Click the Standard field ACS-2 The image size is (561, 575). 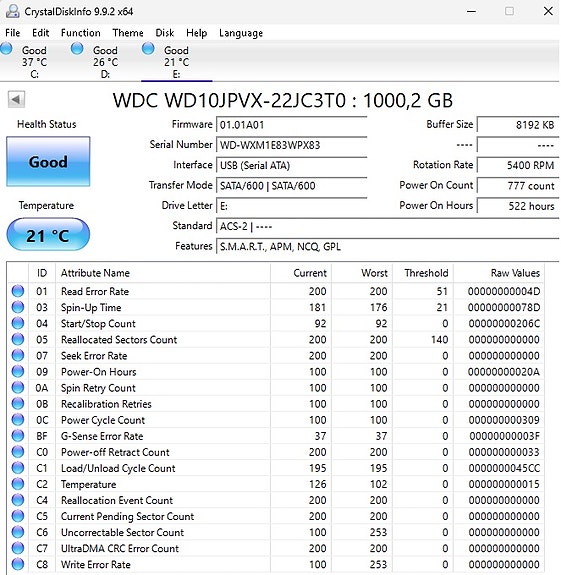(x=388, y=226)
